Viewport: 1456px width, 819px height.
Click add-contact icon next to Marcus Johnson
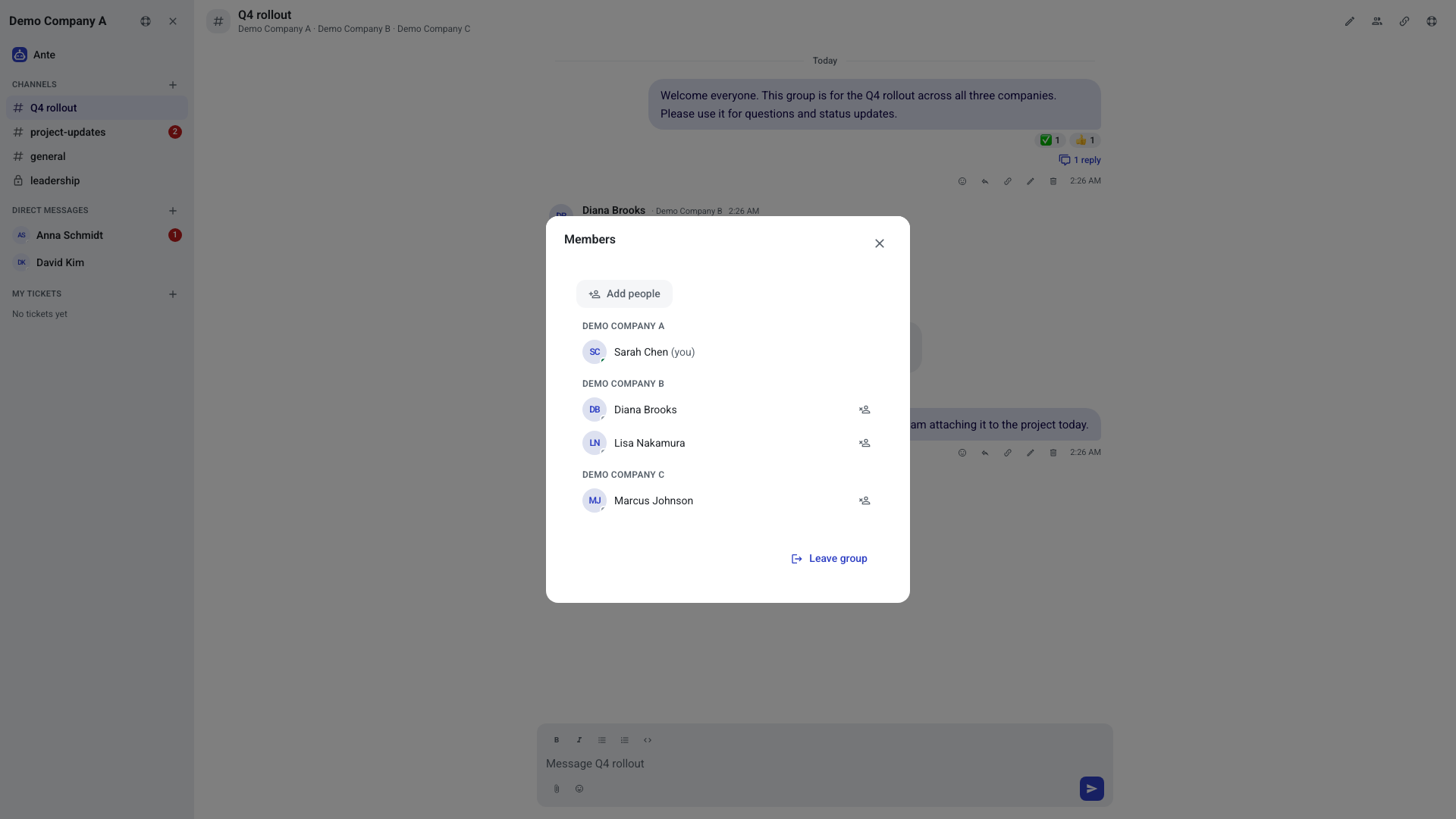pos(864,500)
